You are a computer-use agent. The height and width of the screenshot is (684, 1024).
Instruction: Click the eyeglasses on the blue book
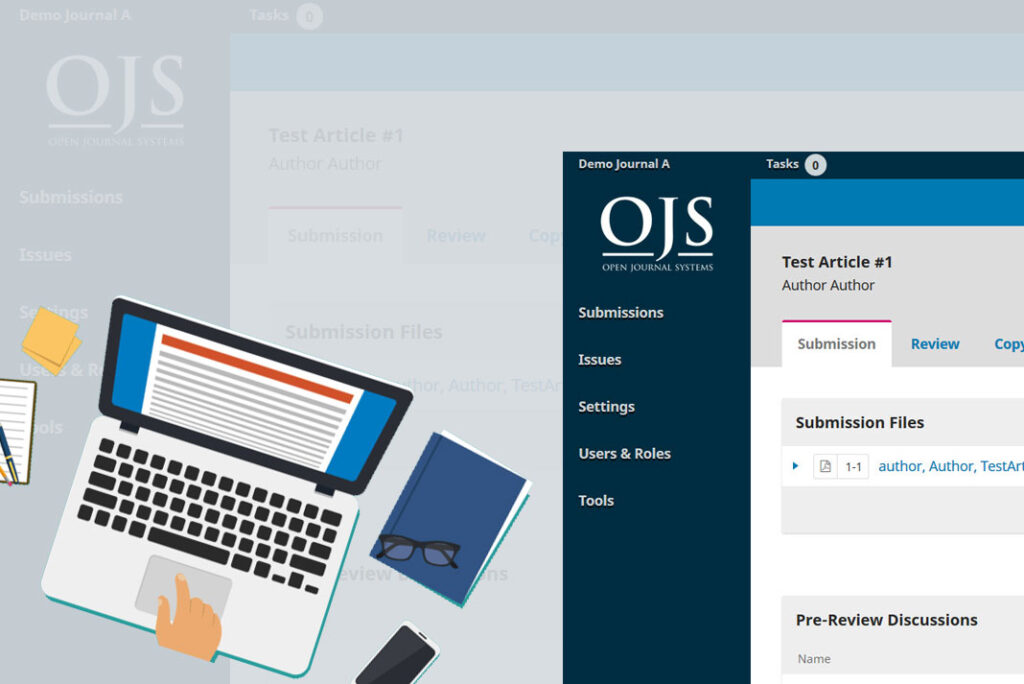pos(418,549)
